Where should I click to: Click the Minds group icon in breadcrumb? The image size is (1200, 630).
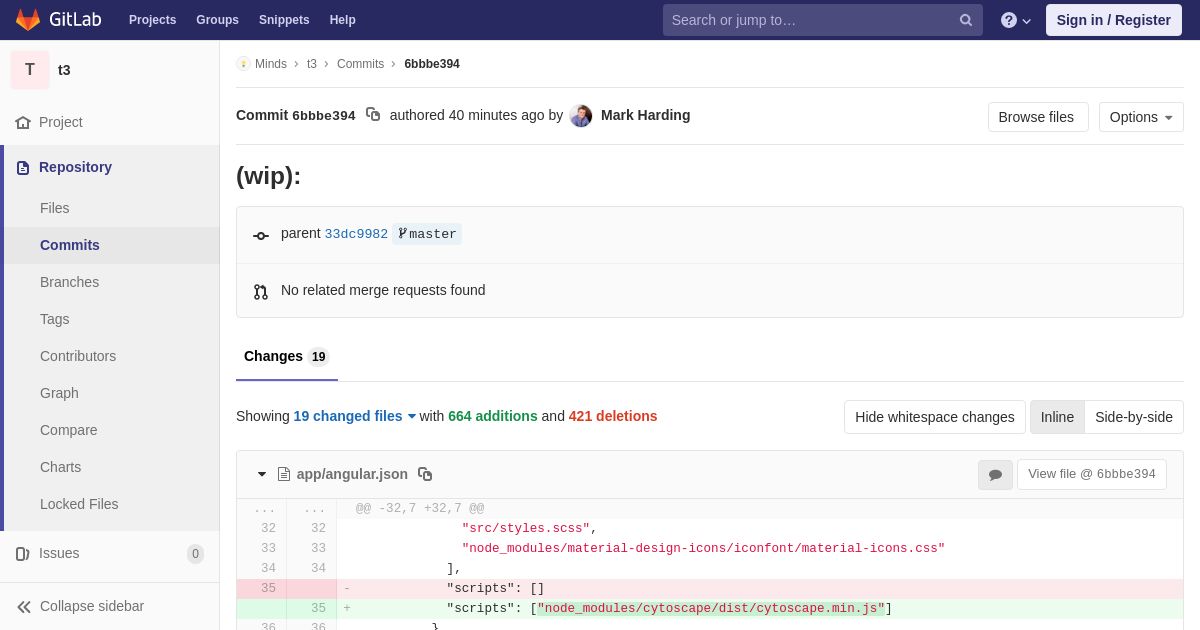(x=243, y=64)
